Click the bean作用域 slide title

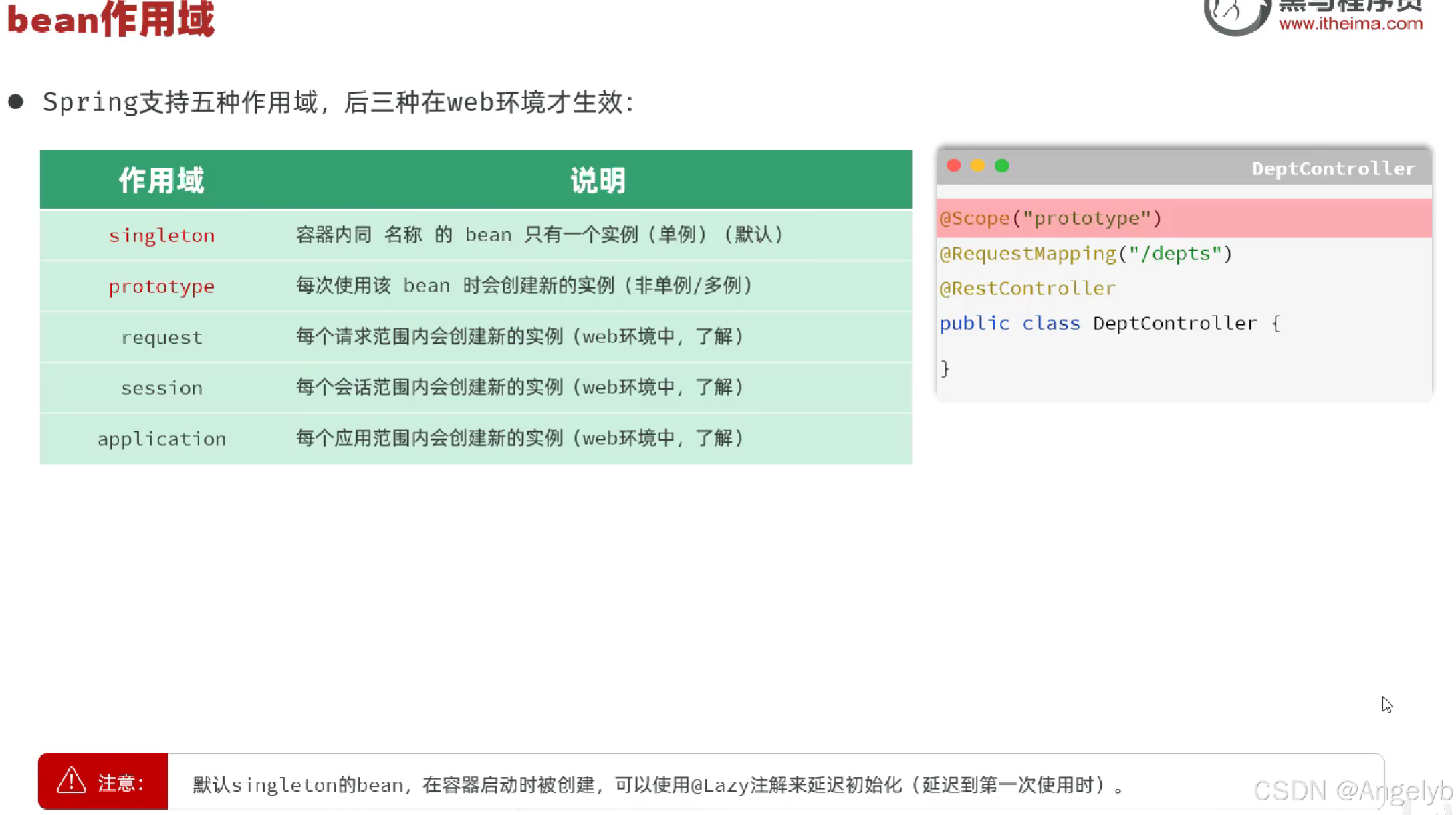111,19
